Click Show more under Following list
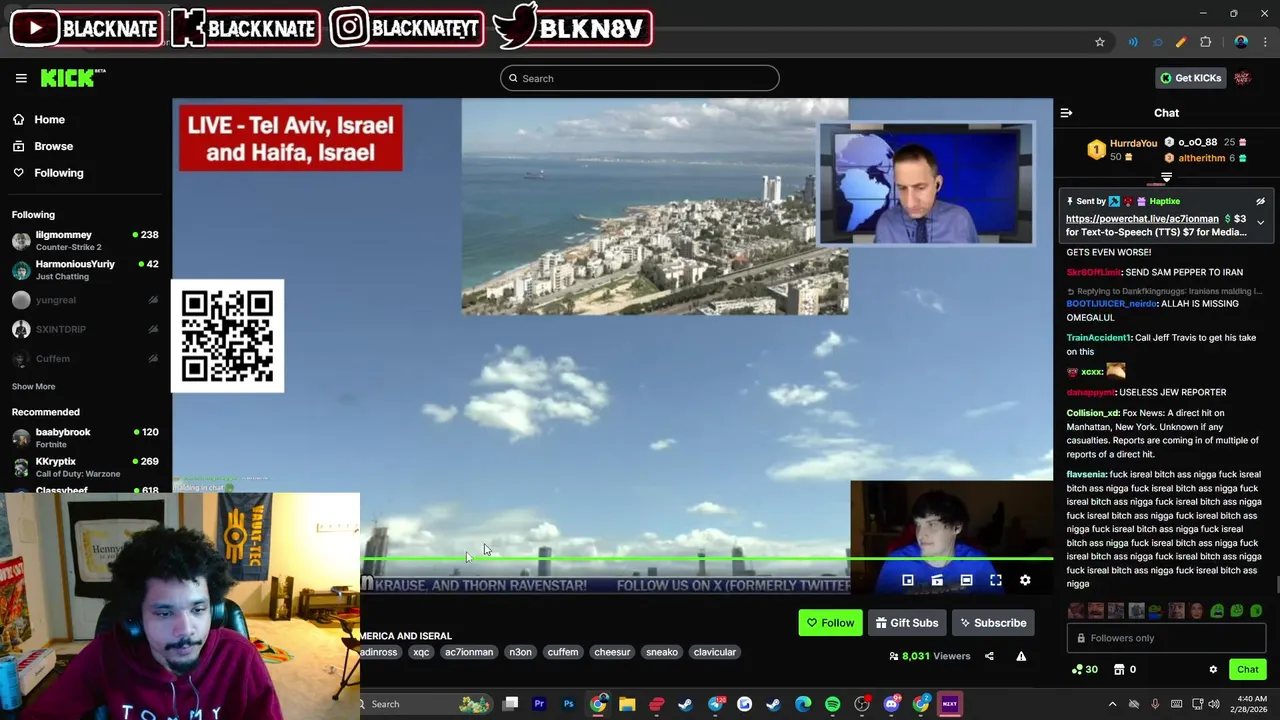Image resolution: width=1280 pixels, height=720 pixels. coord(33,386)
